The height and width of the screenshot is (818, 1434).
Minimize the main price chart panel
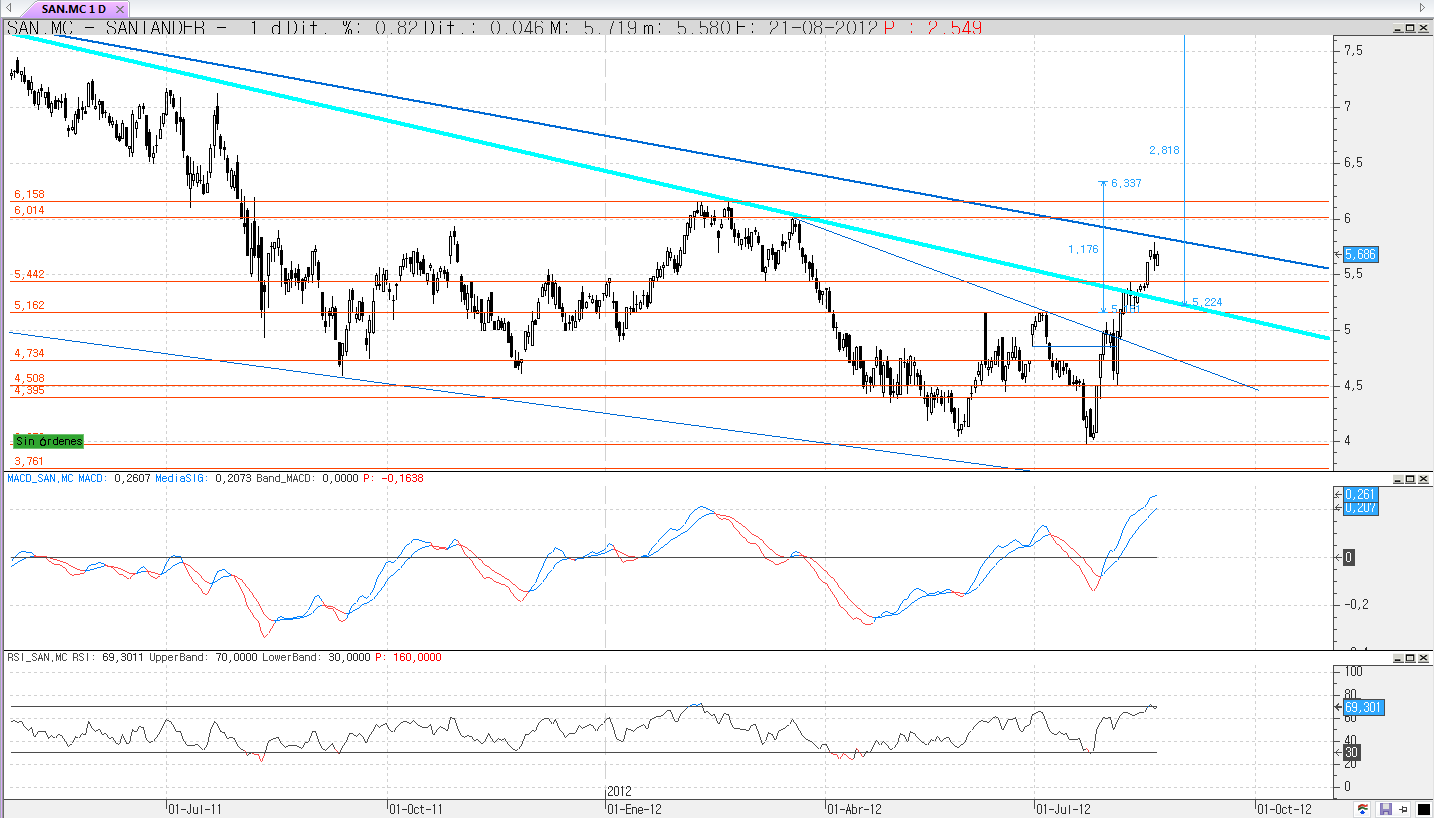pos(1399,28)
